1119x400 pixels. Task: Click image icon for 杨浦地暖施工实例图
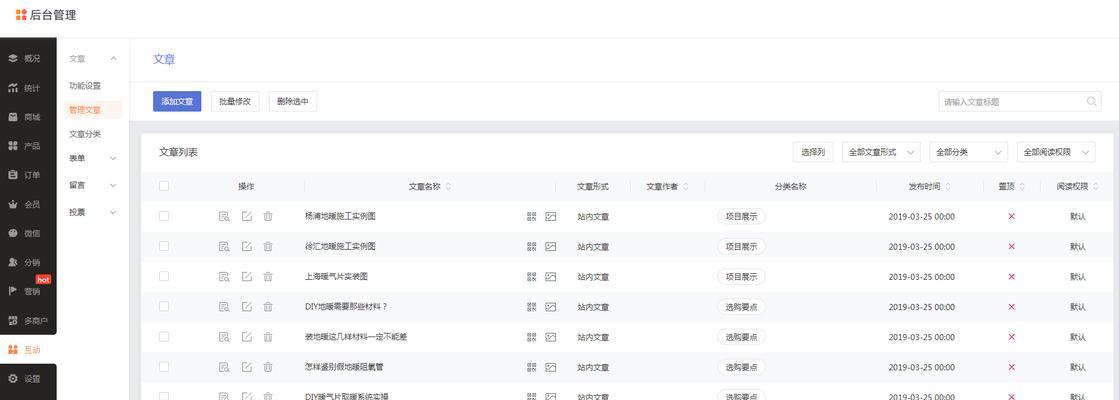pos(550,216)
